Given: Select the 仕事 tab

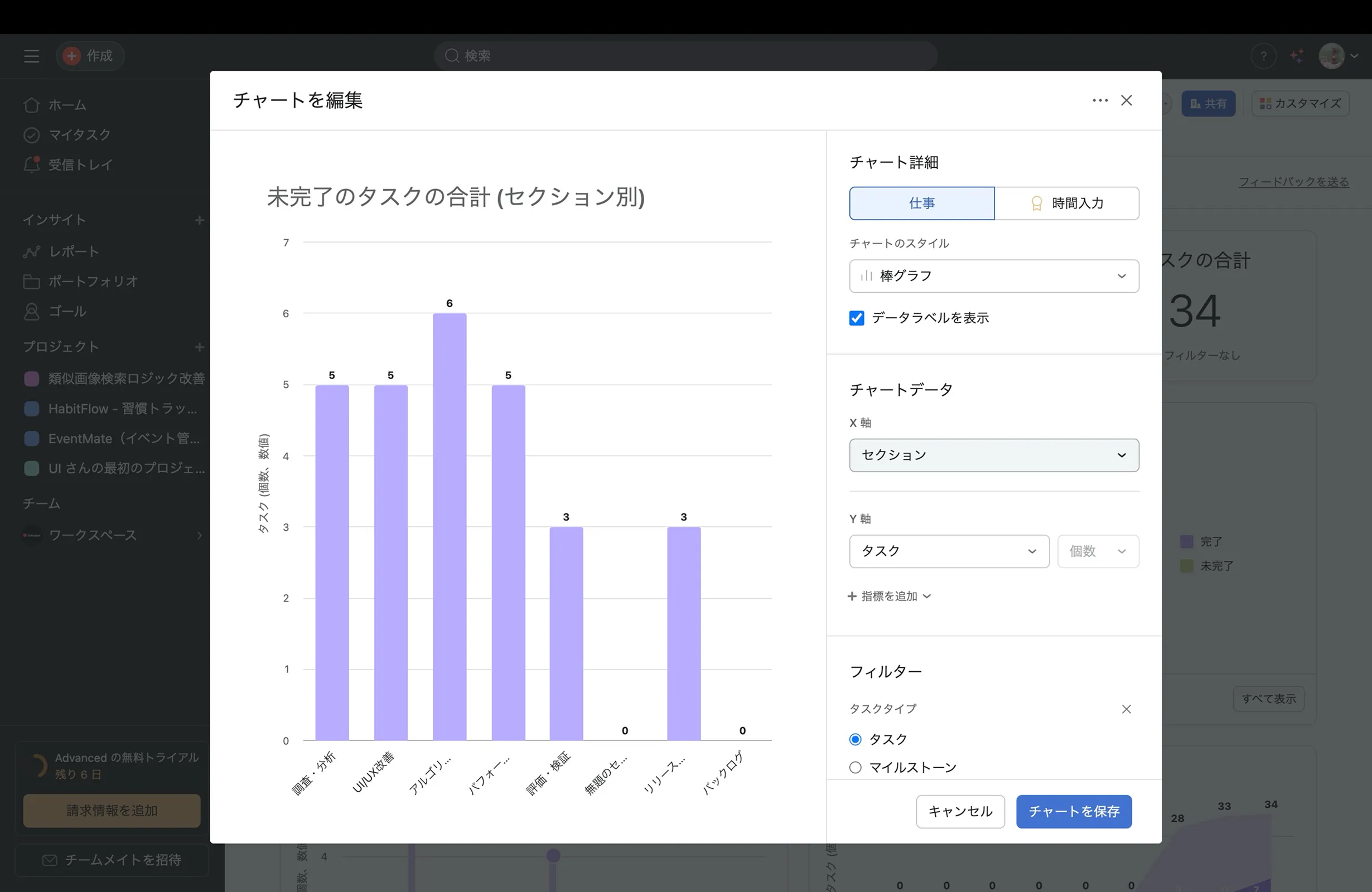Looking at the screenshot, I should click(922, 203).
